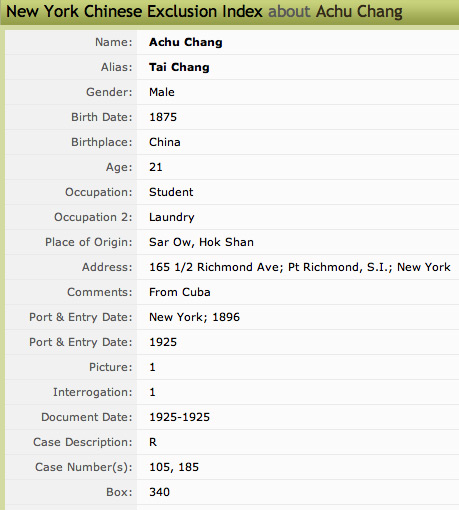This screenshot has height=510, width=459.
Task: Click the 'Alias:' field label
Action: click(x=117, y=67)
